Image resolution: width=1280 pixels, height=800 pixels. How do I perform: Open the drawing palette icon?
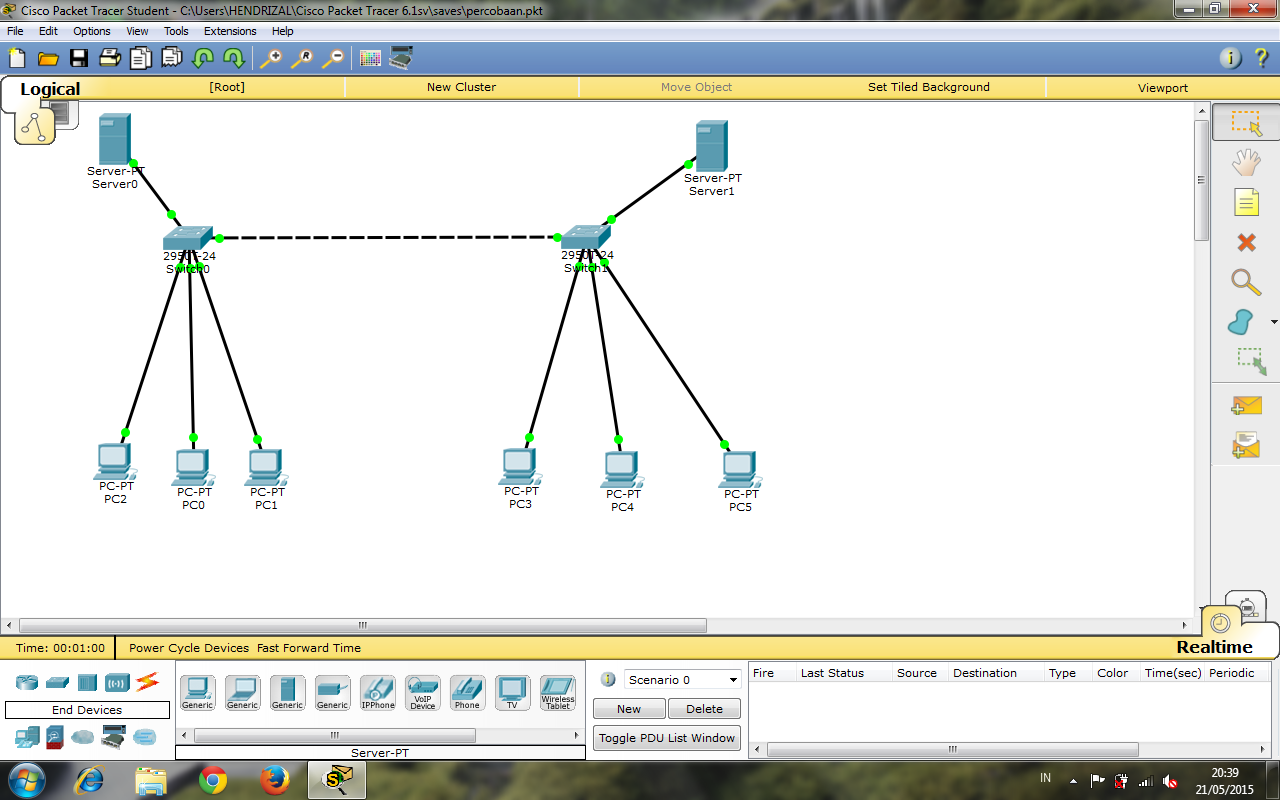click(370, 58)
